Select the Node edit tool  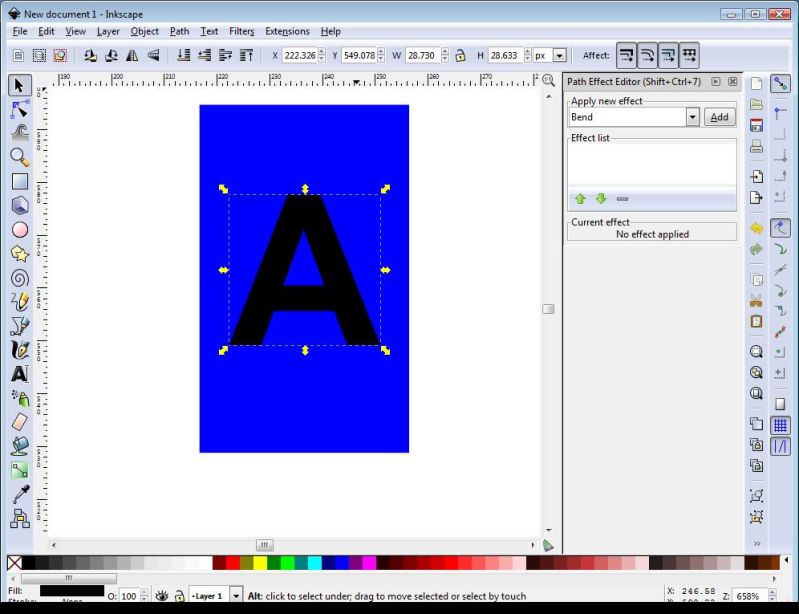(x=19, y=109)
